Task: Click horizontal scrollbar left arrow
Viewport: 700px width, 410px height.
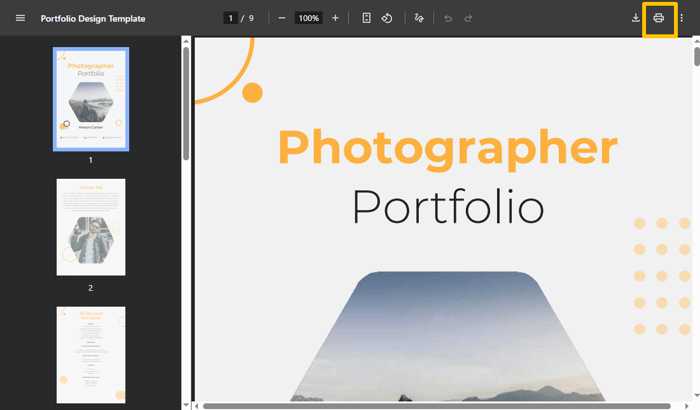Action: 196,406
